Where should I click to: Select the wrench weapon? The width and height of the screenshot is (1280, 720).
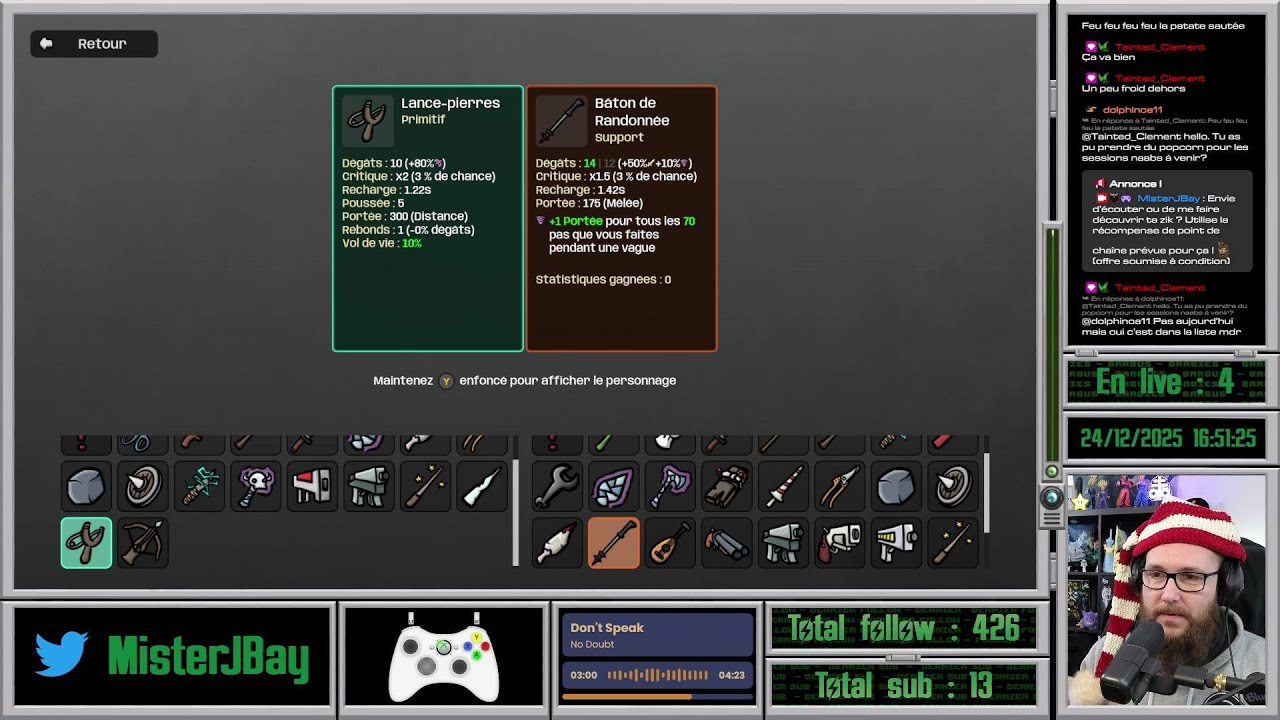557,486
